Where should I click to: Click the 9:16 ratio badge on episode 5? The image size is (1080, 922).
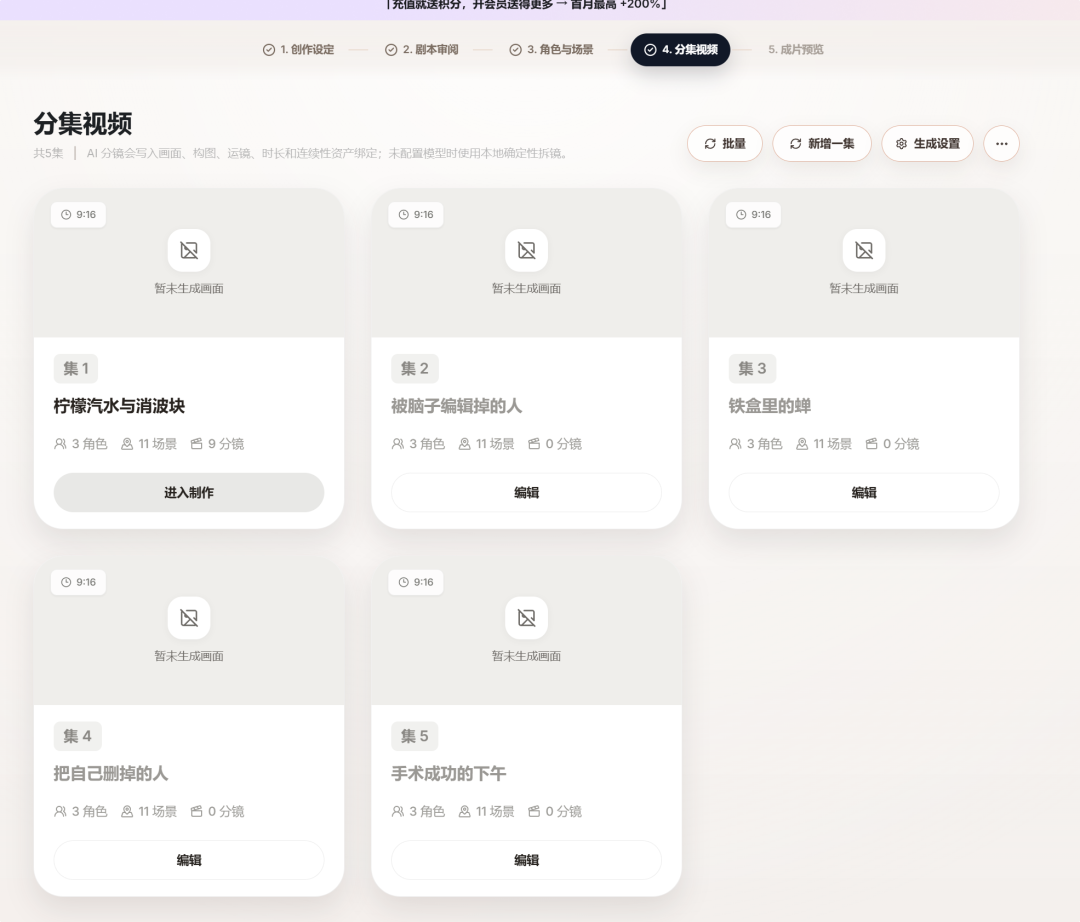pyautogui.click(x=416, y=583)
